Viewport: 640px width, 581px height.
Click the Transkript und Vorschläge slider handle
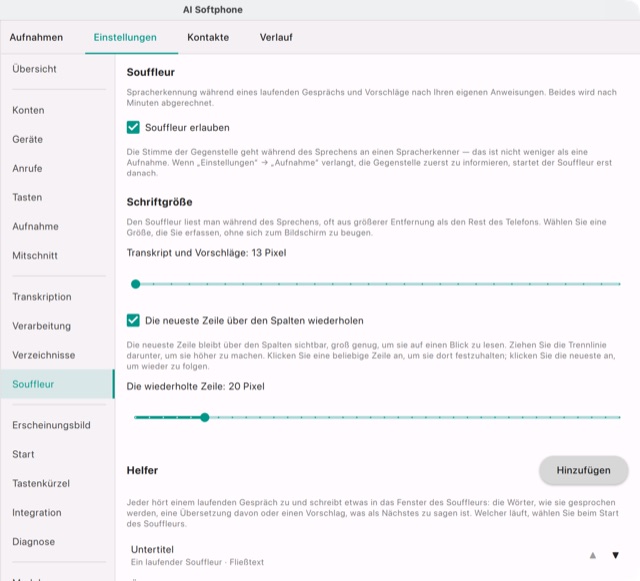tap(136, 284)
